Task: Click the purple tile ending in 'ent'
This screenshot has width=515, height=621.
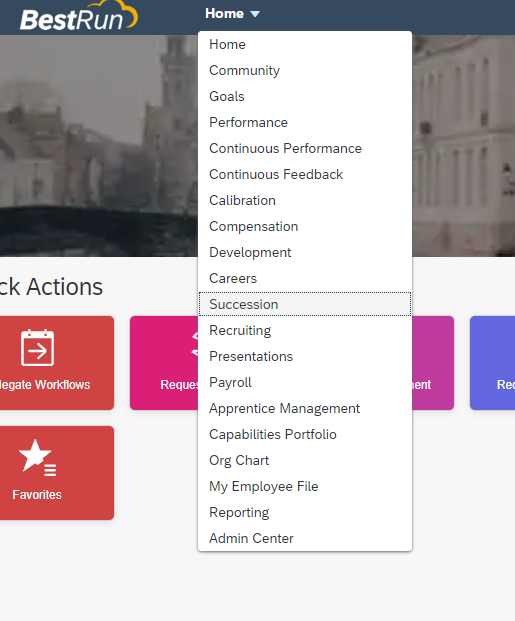Action: pos(433,363)
